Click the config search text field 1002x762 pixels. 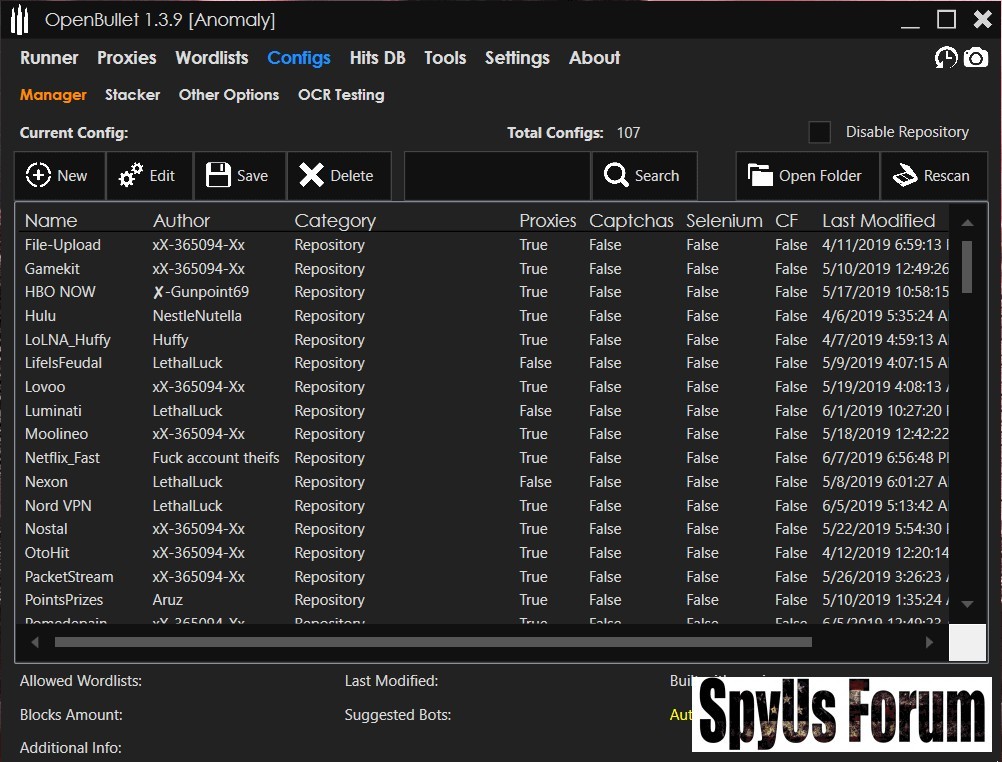click(496, 176)
